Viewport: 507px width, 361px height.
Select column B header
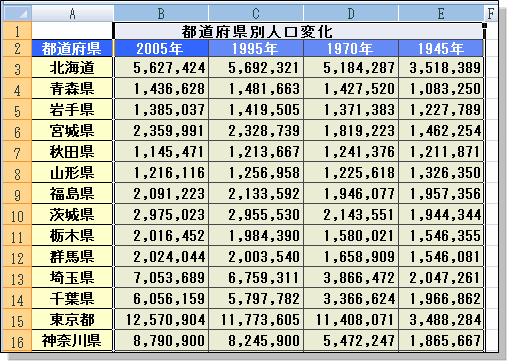click(161, 13)
